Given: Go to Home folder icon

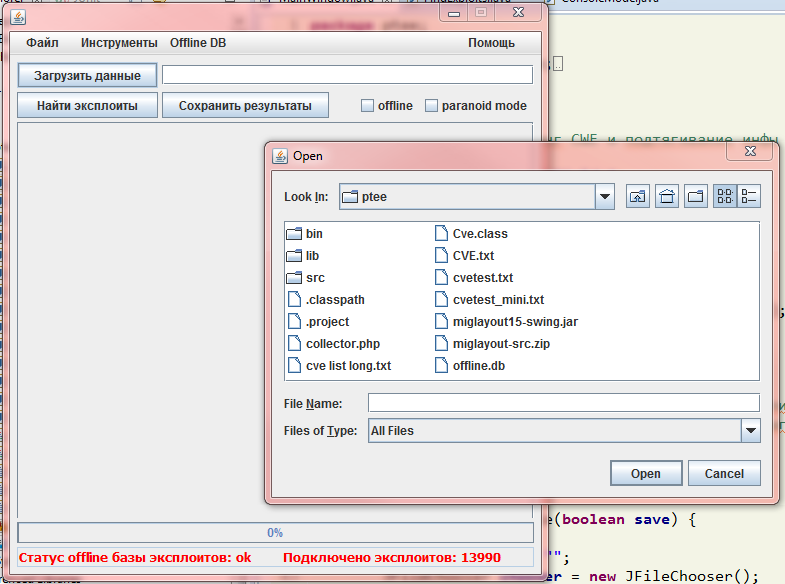Looking at the screenshot, I should [666, 197].
